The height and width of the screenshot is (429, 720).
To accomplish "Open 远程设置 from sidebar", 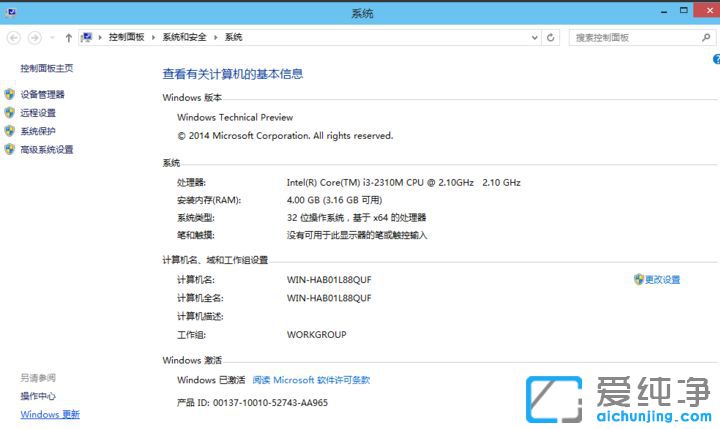I will (x=38, y=113).
